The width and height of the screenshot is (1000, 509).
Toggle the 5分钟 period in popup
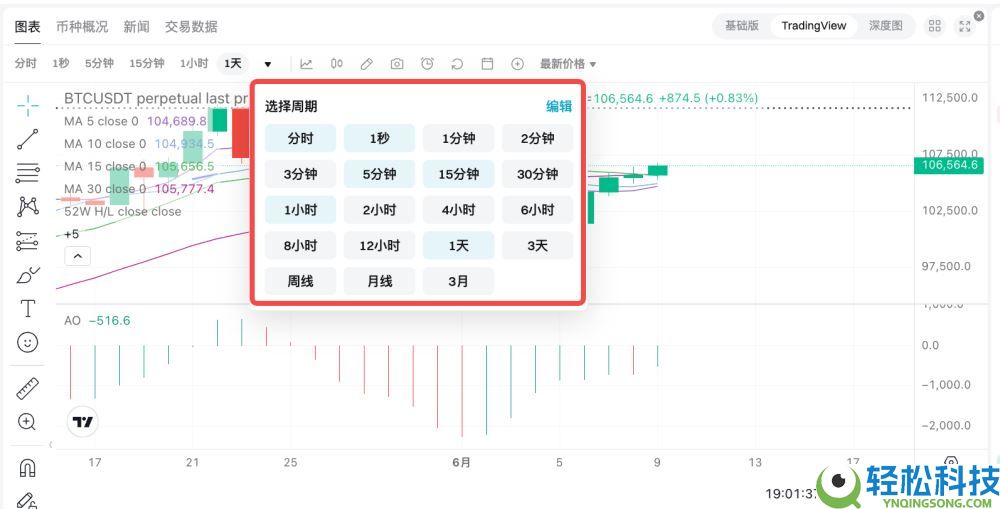379,174
